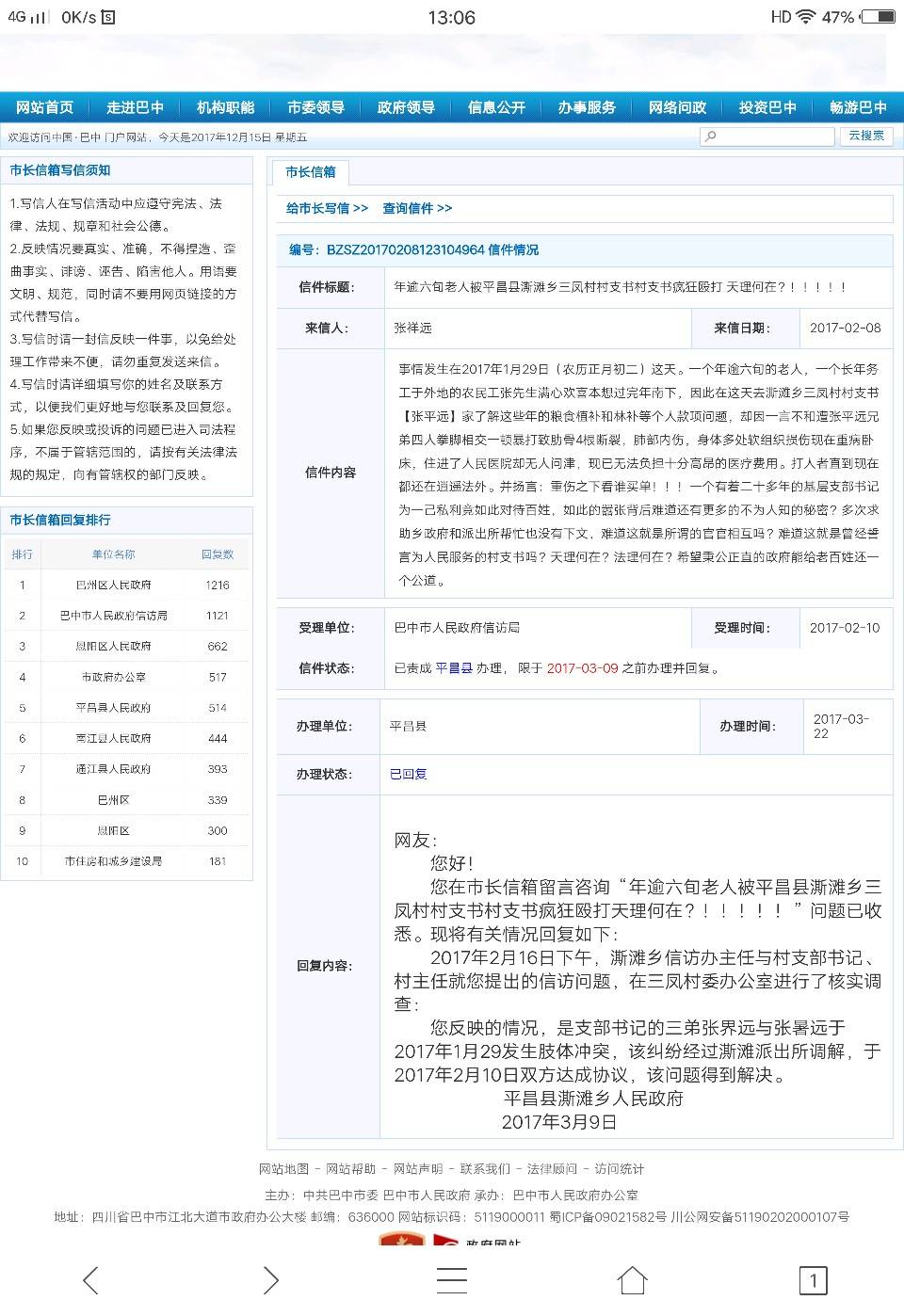
Task: Click the acceptance date 2017-02-10
Action: (845, 627)
